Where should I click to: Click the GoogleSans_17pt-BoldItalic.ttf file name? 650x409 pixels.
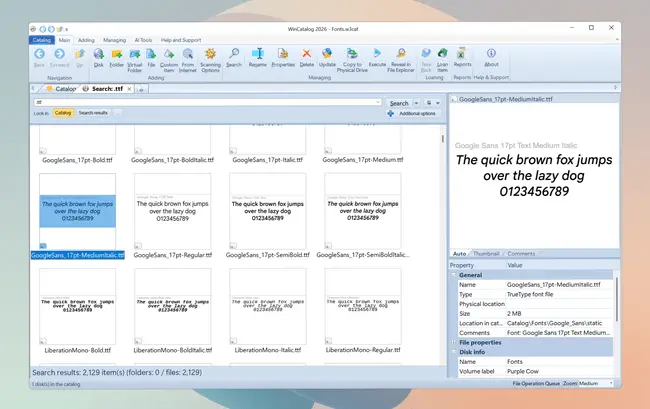(x=172, y=160)
